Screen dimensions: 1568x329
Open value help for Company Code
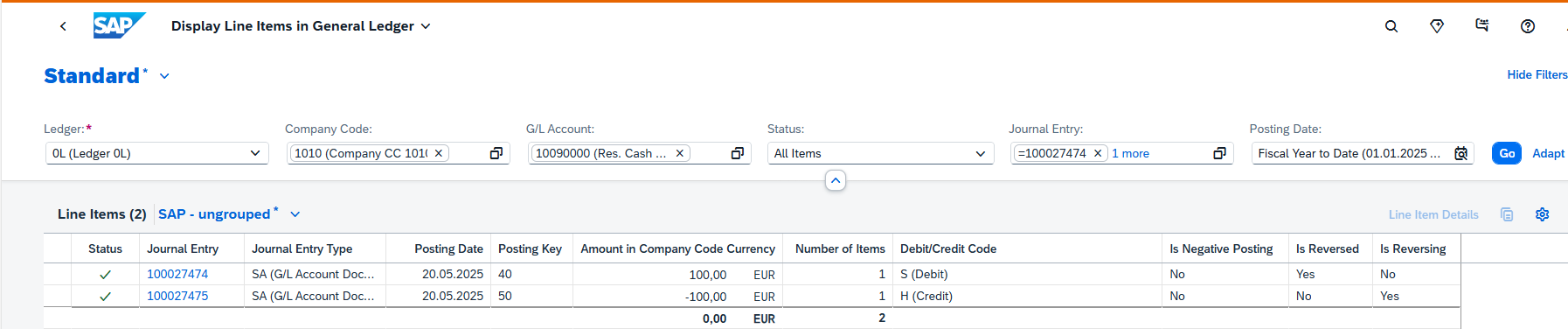[x=496, y=153]
